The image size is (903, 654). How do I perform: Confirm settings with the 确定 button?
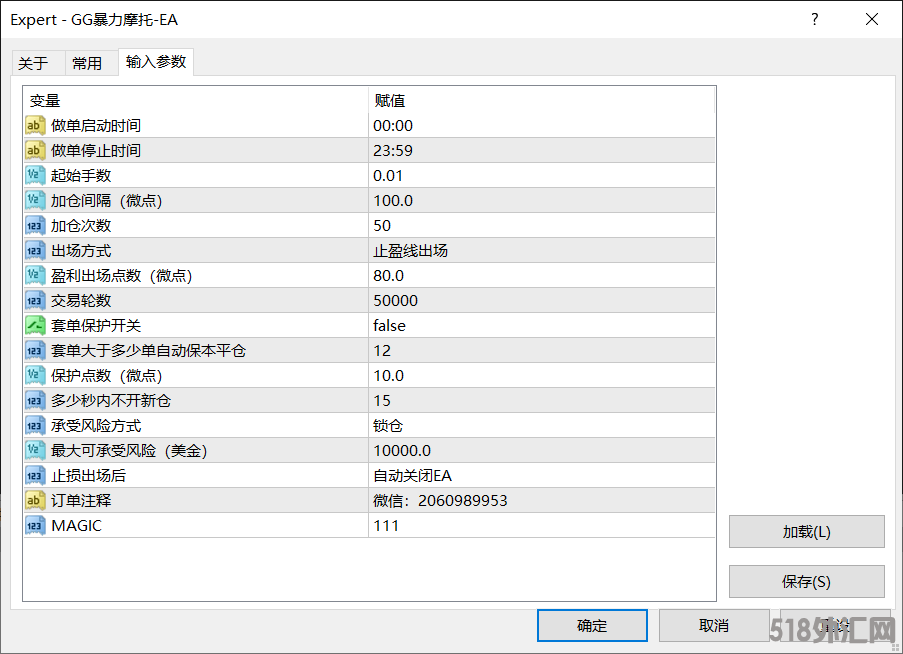pyautogui.click(x=591, y=625)
